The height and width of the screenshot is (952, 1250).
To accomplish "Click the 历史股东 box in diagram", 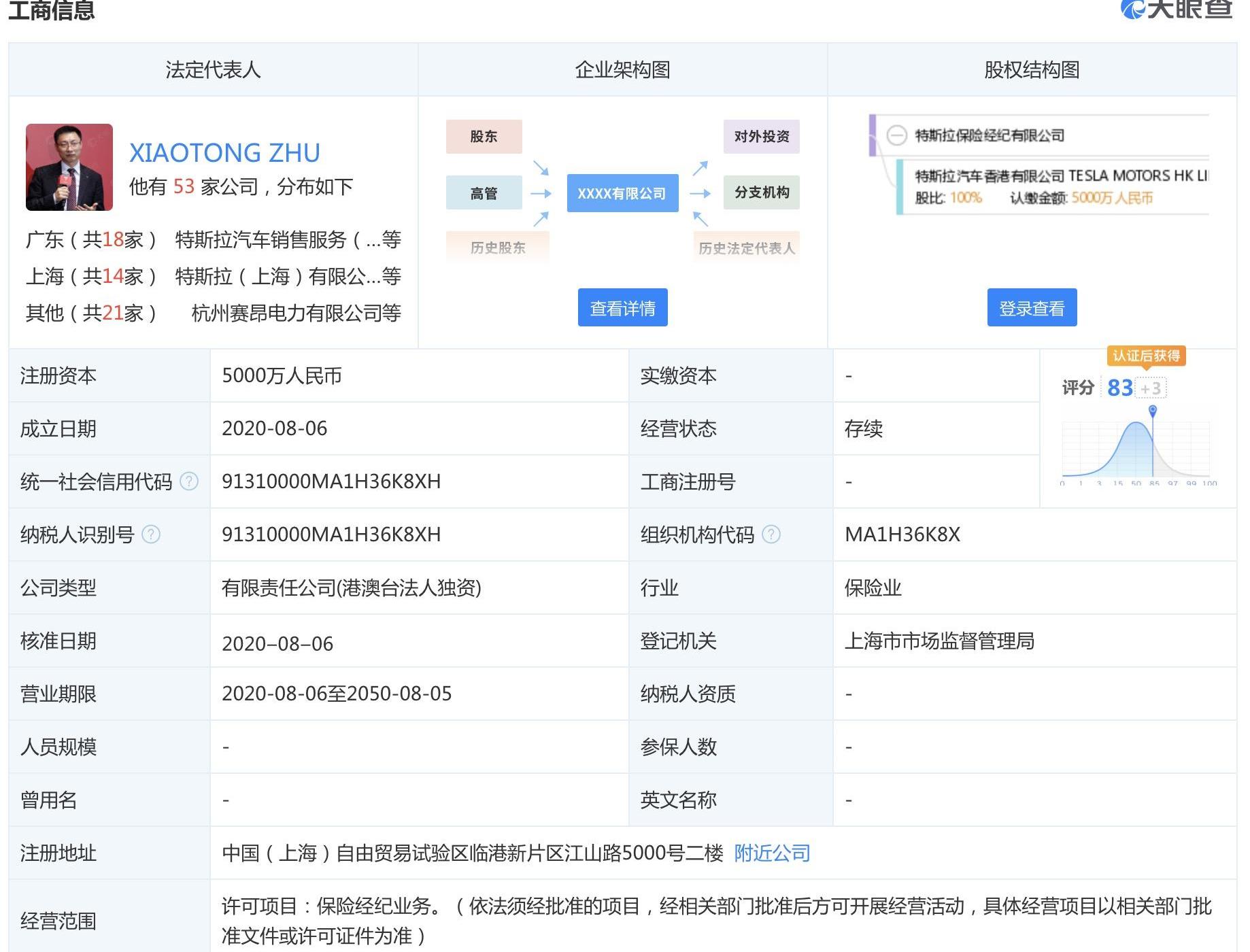I will tap(498, 248).
